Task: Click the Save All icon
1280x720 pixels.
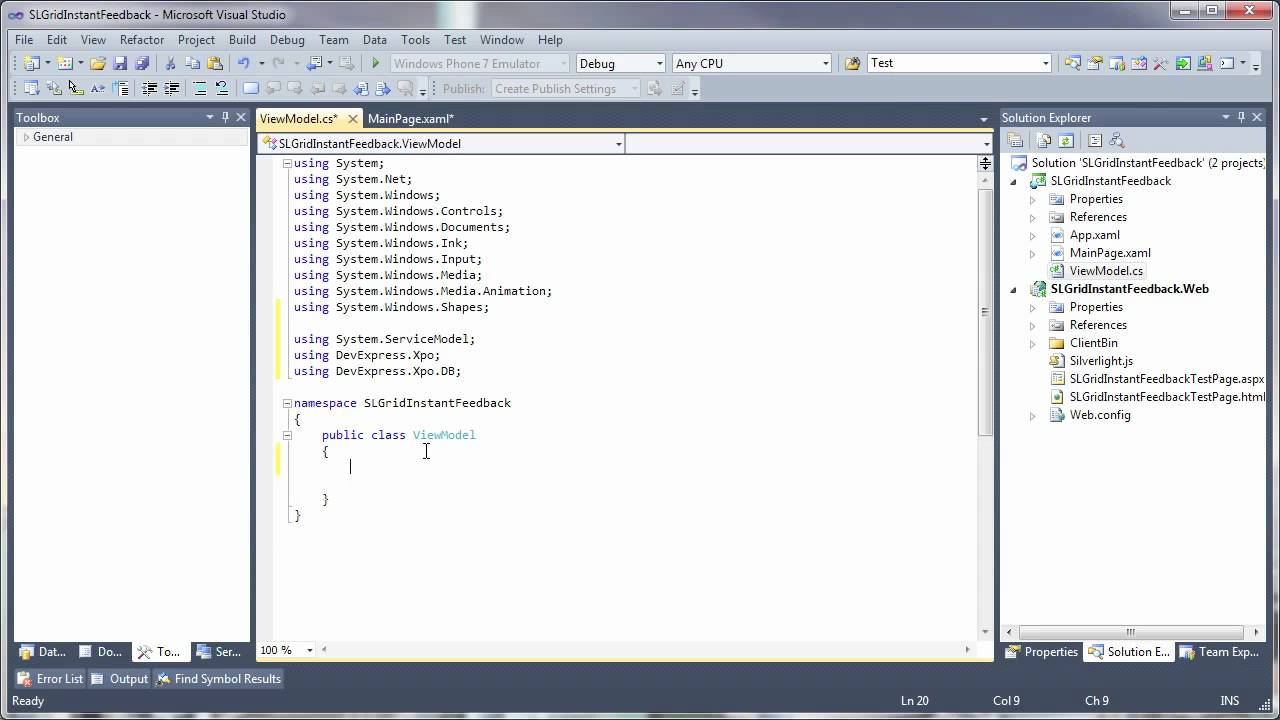Action: point(142,63)
